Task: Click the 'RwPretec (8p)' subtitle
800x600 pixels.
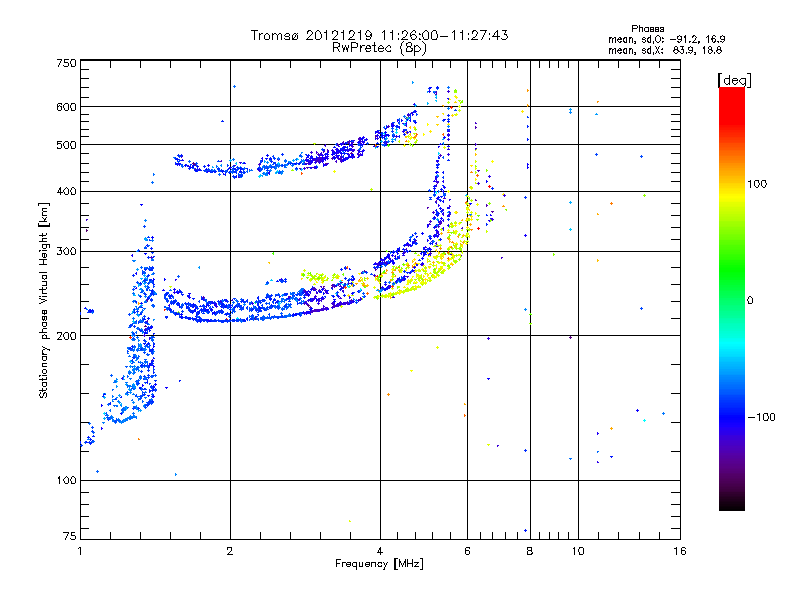Action: pyautogui.click(x=379, y=48)
